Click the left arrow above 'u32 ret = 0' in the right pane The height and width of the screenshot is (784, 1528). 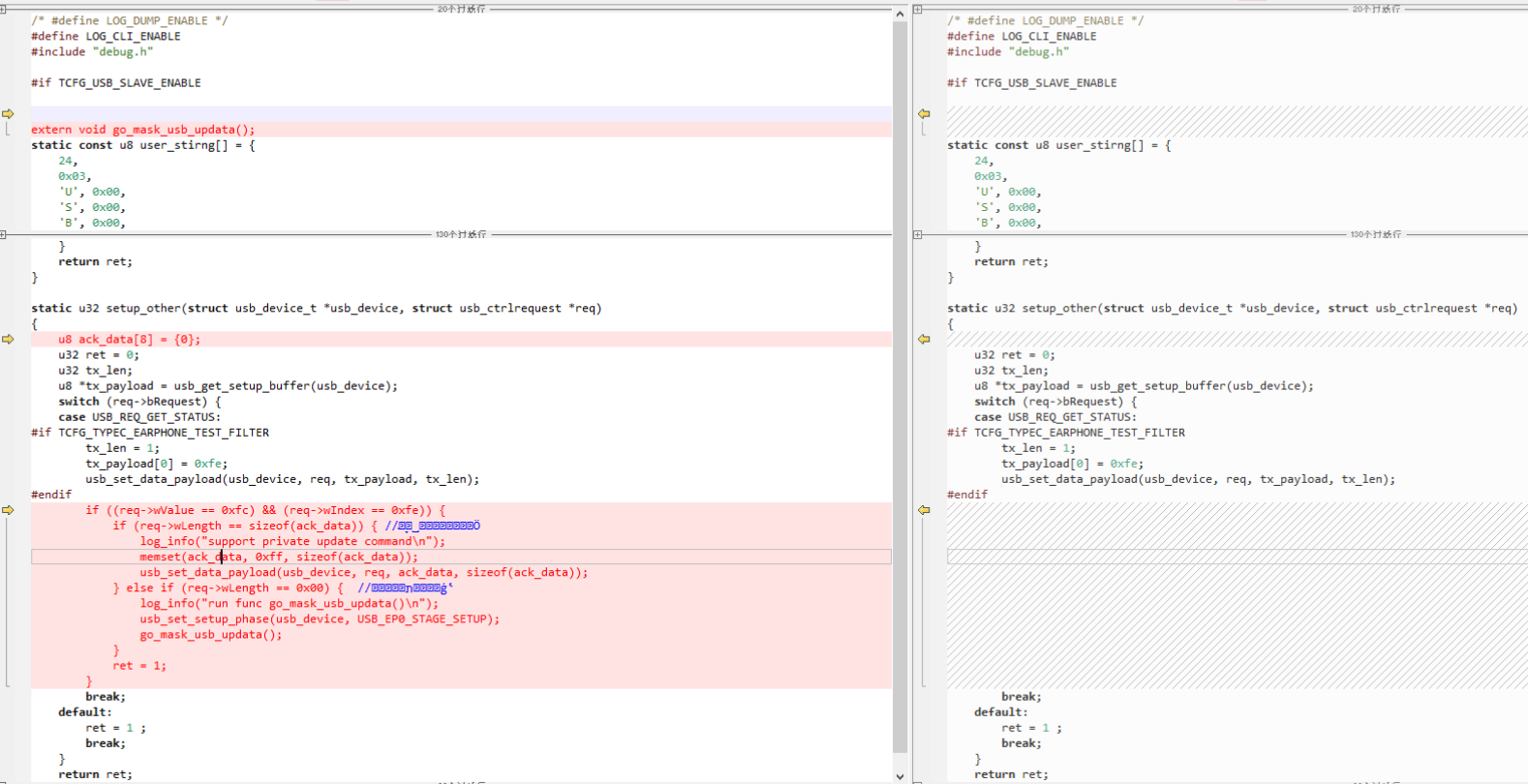pyautogui.click(x=924, y=340)
